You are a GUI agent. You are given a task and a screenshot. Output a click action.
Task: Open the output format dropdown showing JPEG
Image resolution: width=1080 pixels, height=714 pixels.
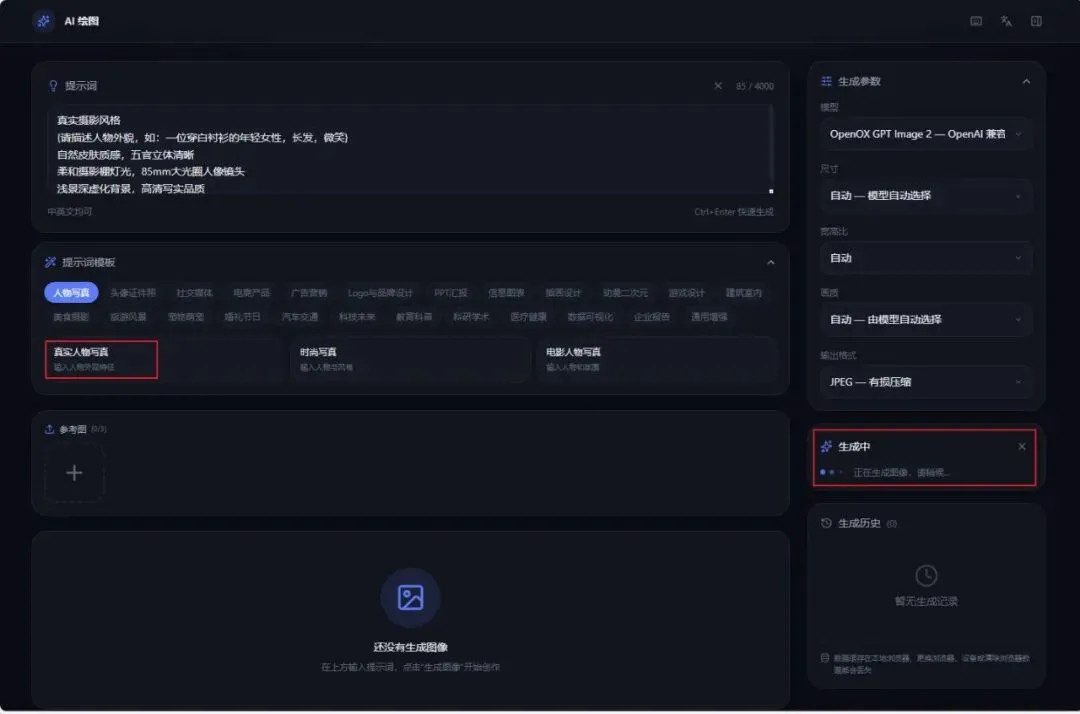[926, 382]
